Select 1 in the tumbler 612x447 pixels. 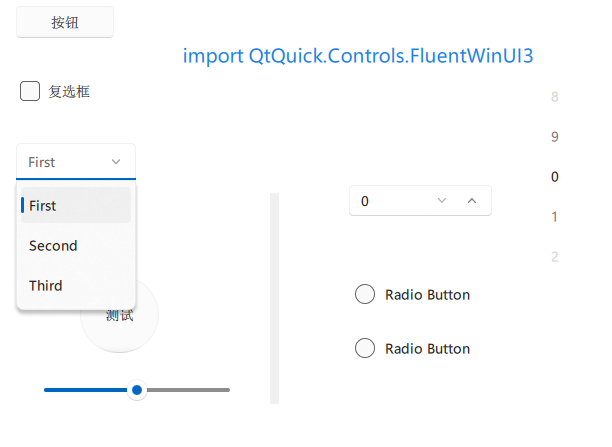[x=555, y=216]
